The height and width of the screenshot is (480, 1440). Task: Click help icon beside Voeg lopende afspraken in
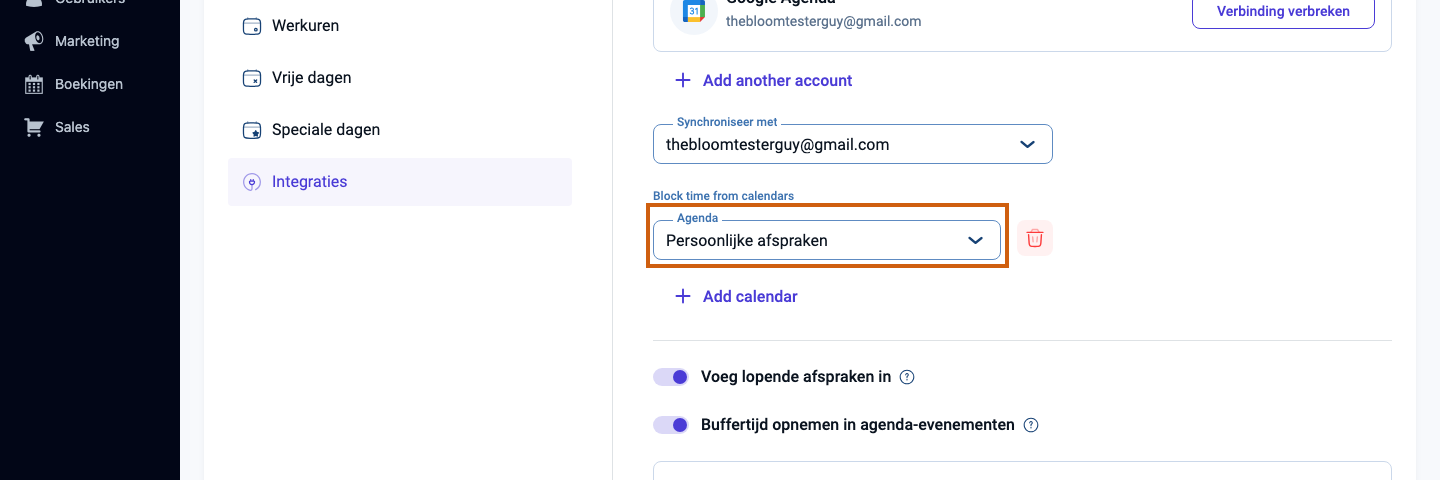(x=907, y=377)
